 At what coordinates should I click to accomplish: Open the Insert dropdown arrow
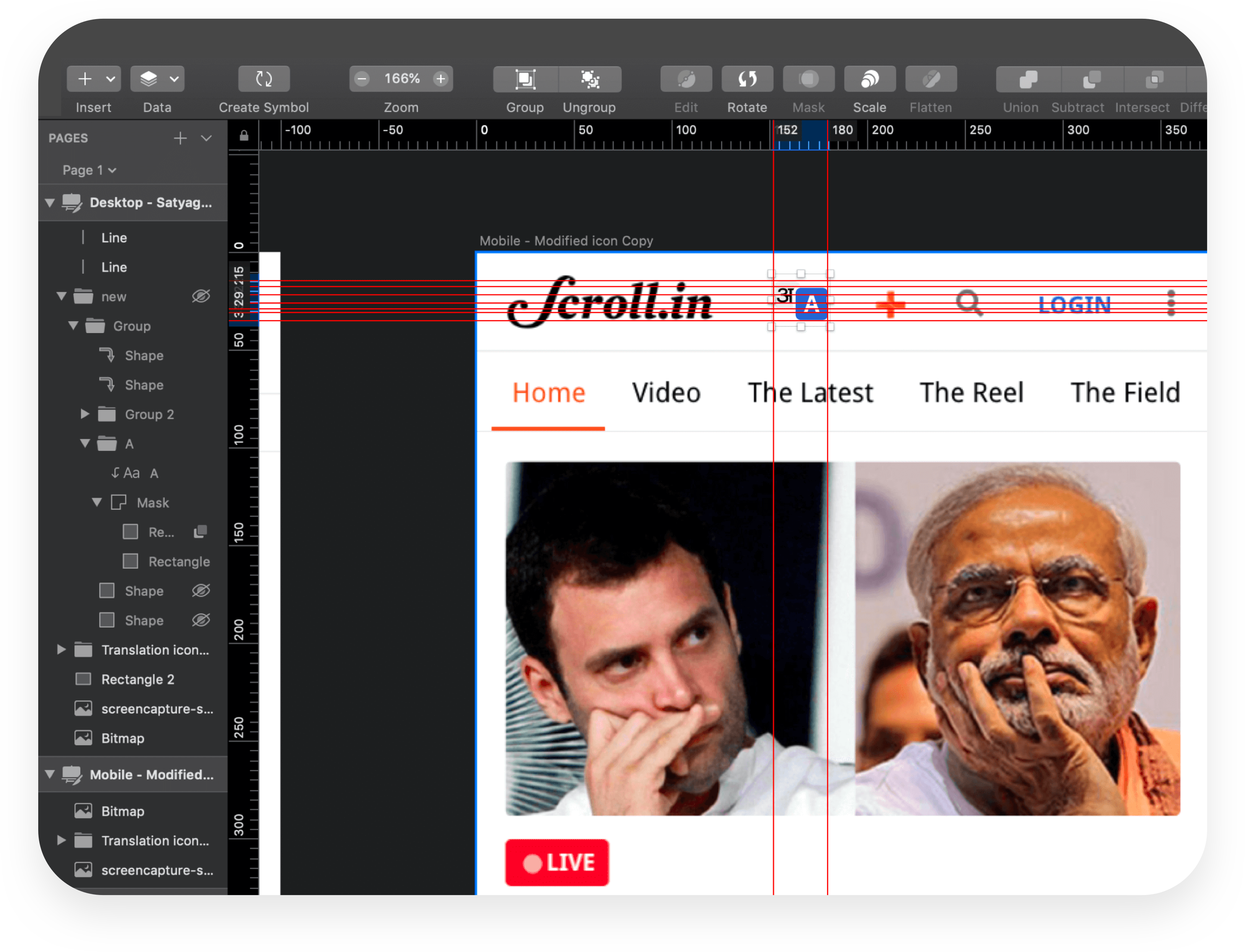point(111,79)
